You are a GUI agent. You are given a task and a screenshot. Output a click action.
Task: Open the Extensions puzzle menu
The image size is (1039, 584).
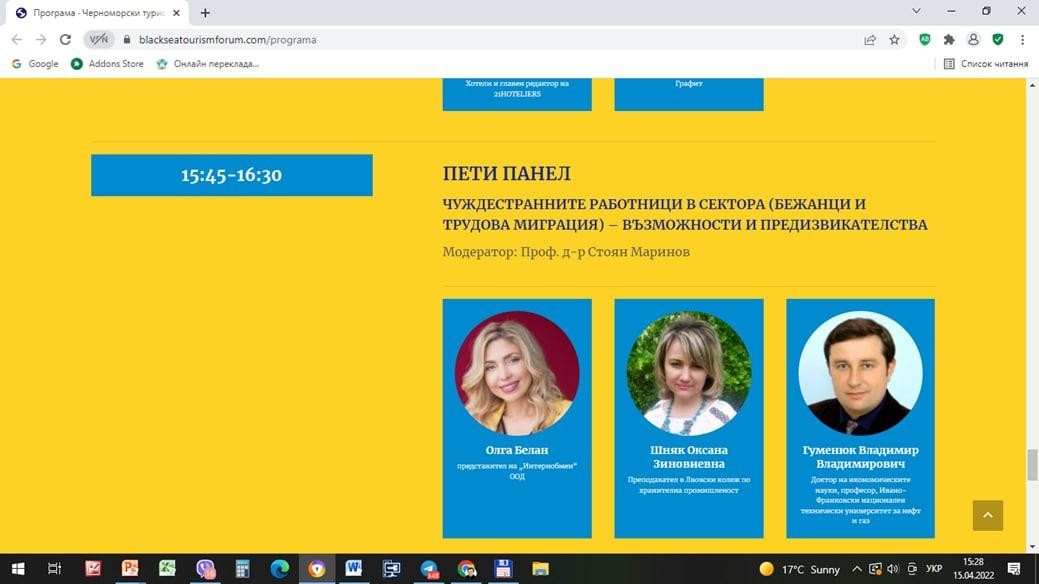click(x=949, y=40)
